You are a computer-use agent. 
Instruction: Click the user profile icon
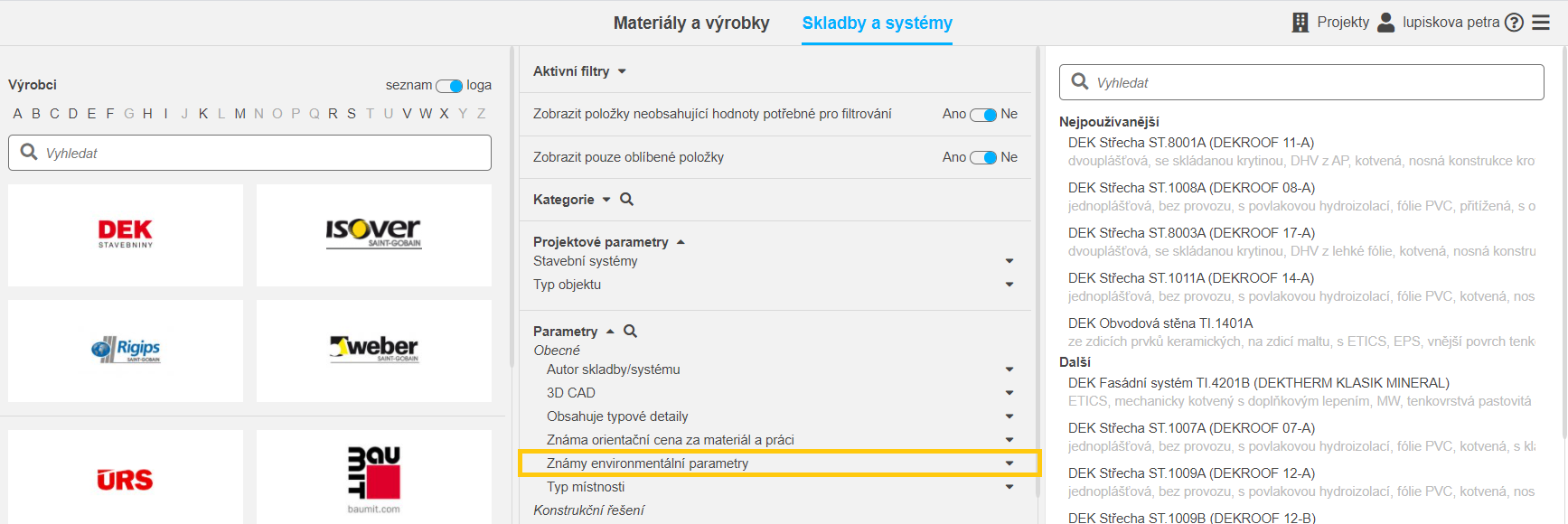point(1385,23)
